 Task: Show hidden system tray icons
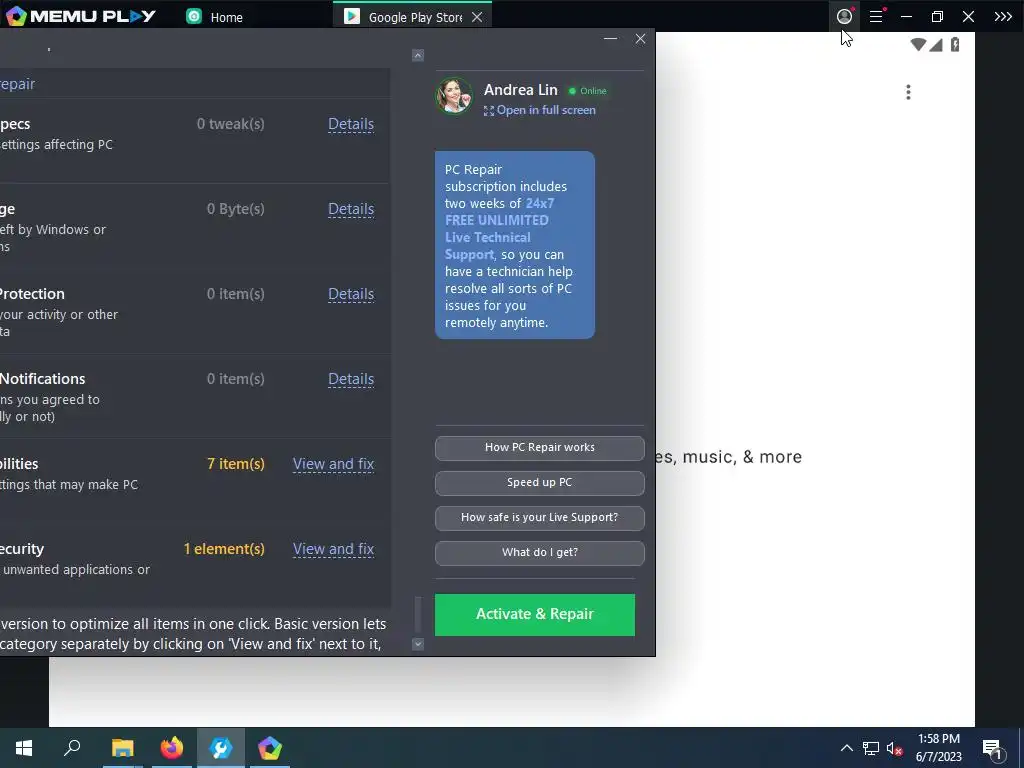(x=846, y=748)
